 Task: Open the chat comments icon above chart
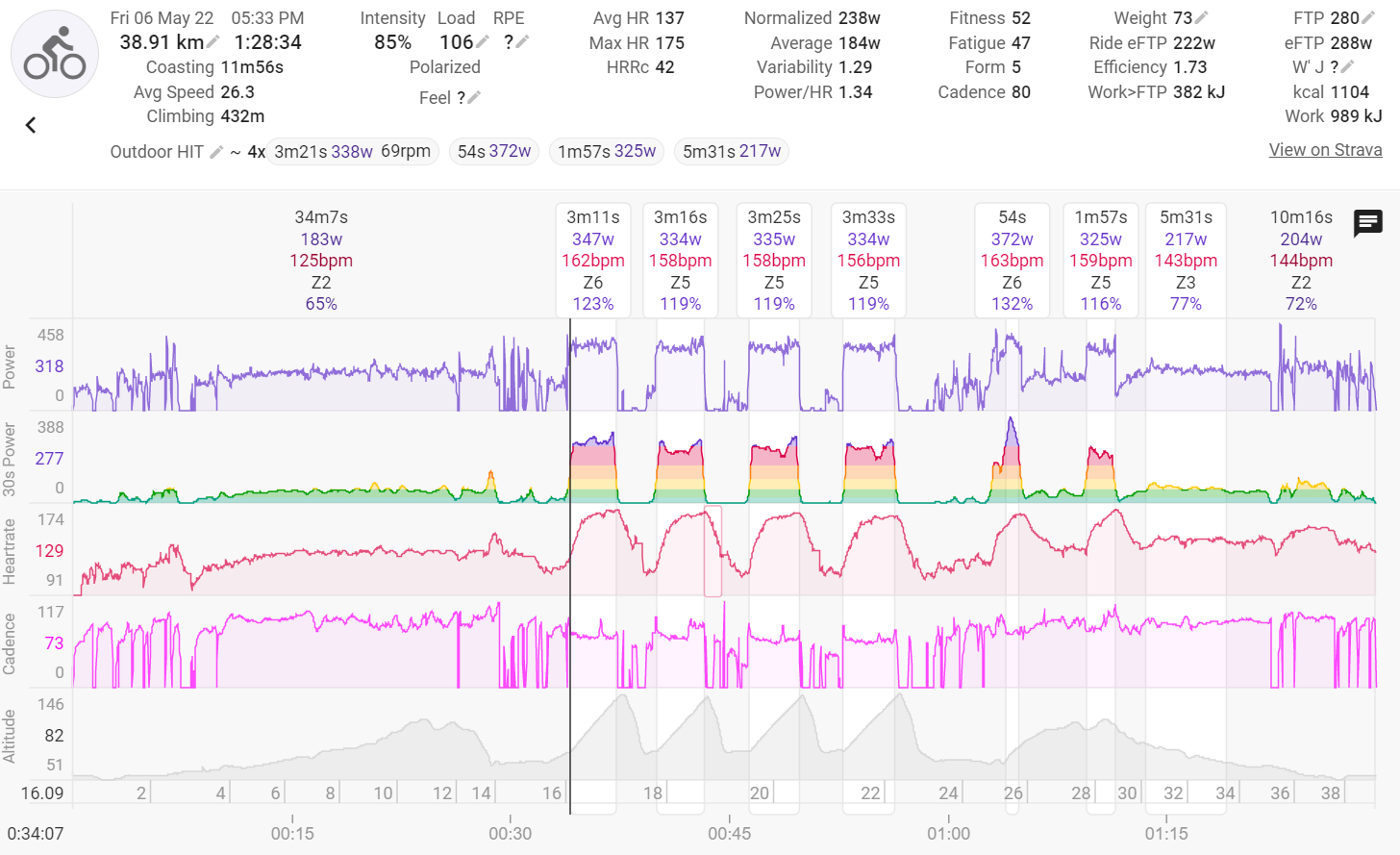point(1367,223)
